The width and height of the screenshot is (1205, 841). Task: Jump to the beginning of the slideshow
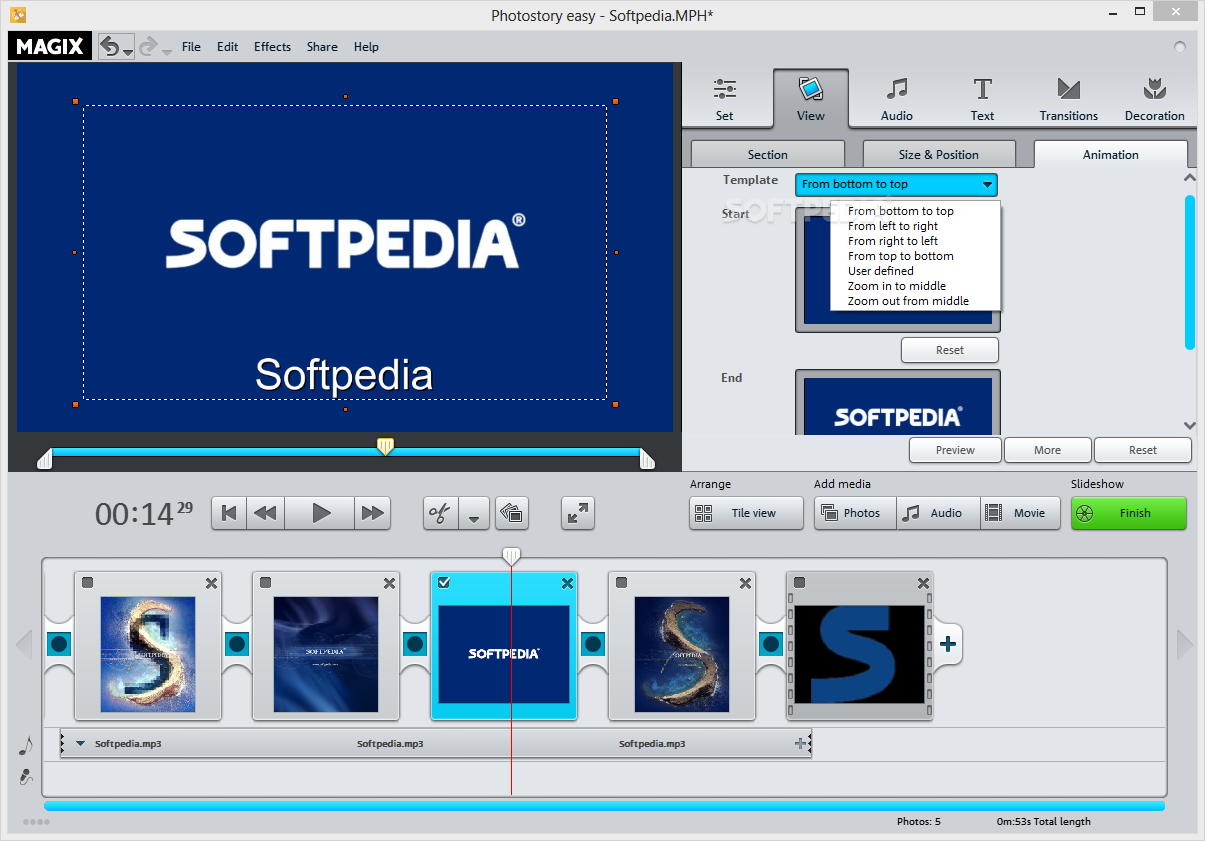pyautogui.click(x=229, y=513)
